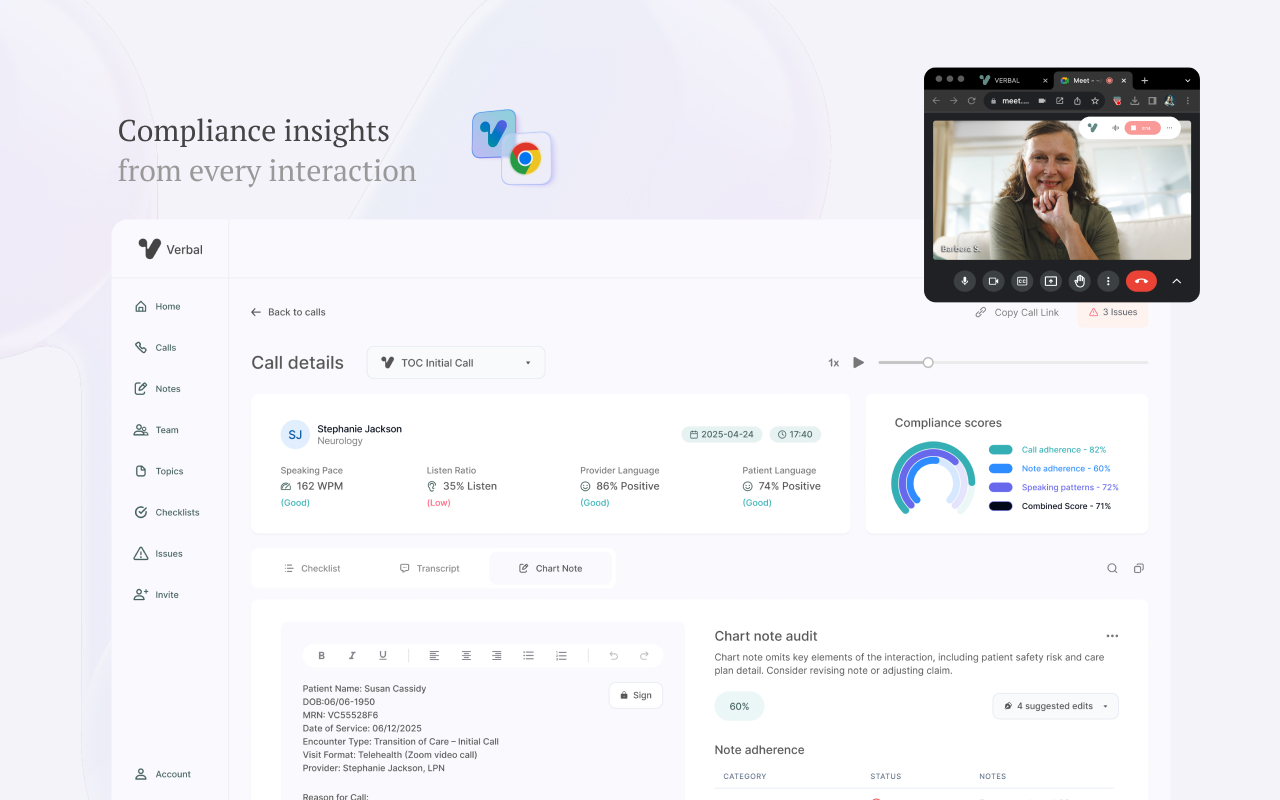1280x800 pixels.
Task: Copy the call link
Action: coord(1017,313)
